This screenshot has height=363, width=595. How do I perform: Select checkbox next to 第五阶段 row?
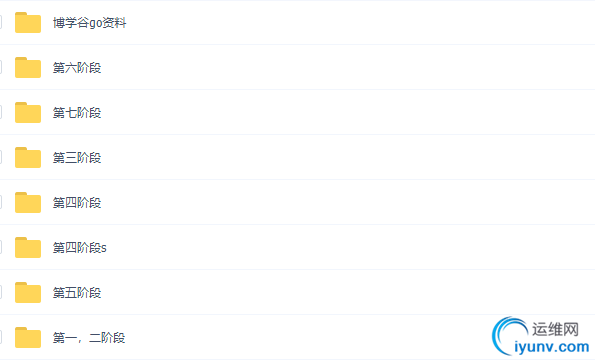0,292
